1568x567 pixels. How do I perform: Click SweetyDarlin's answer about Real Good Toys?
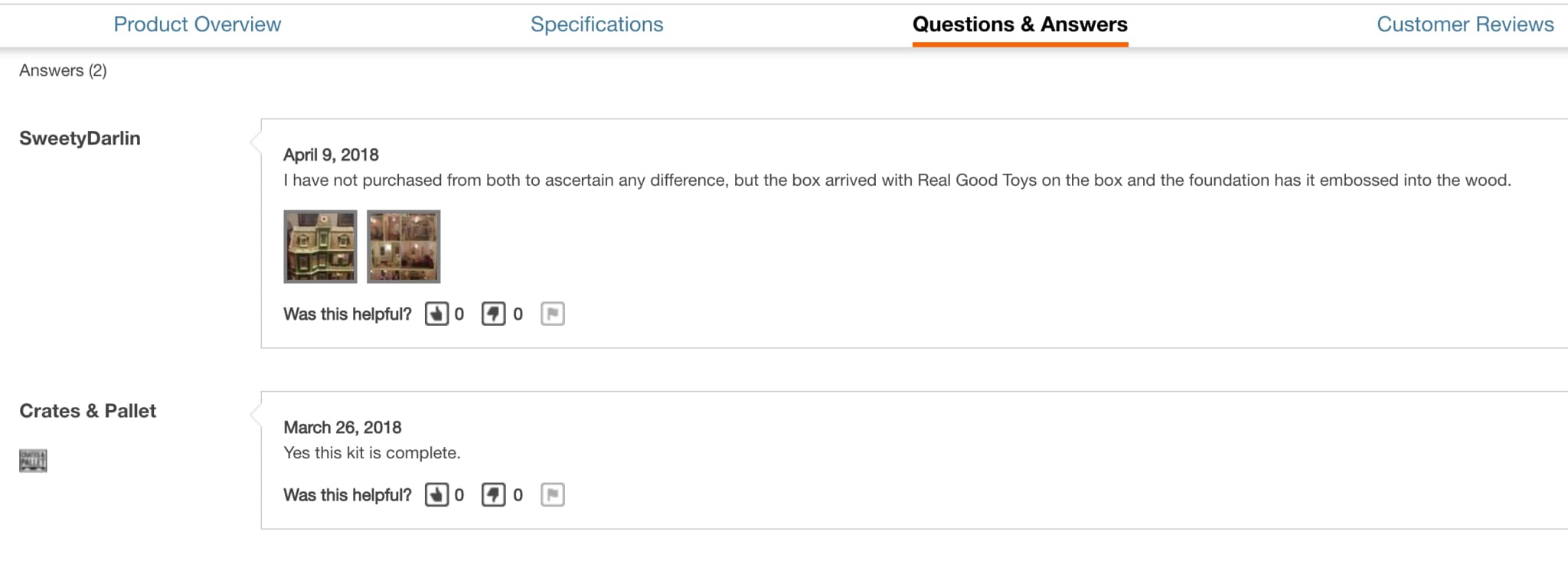pyautogui.click(x=897, y=181)
